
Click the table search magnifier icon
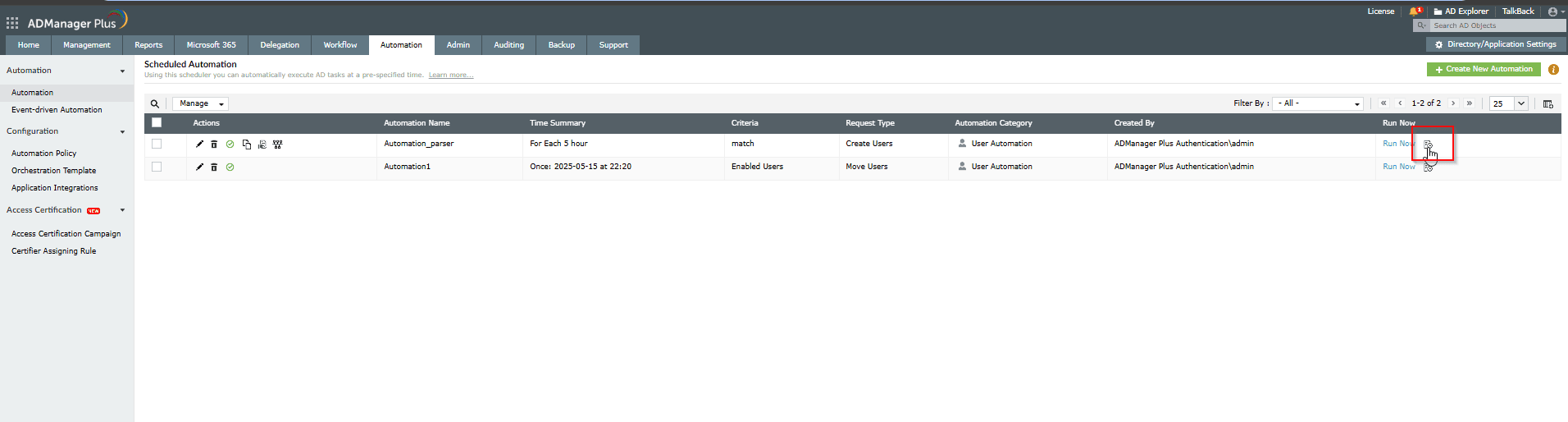click(x=154, y=103)
